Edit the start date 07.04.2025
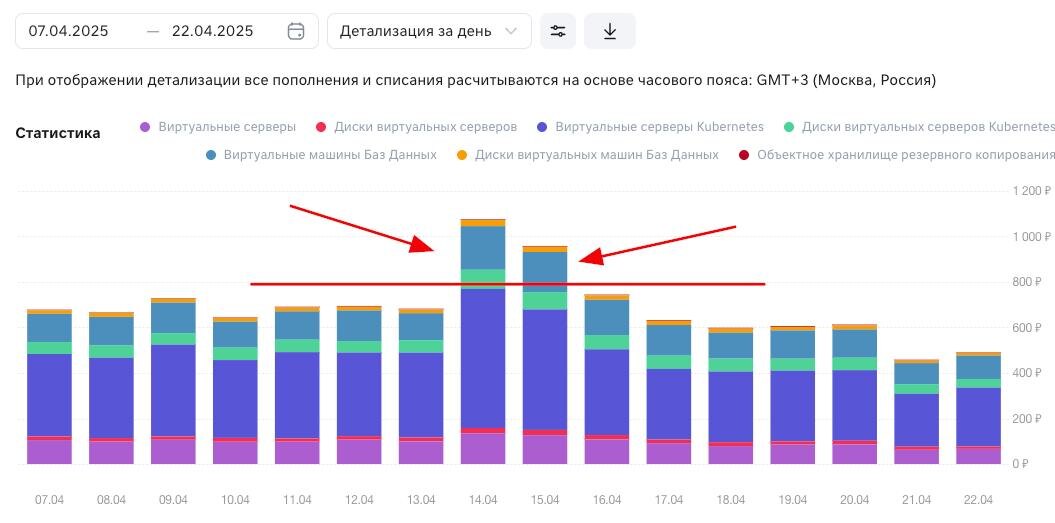 (x=69, y=31)
